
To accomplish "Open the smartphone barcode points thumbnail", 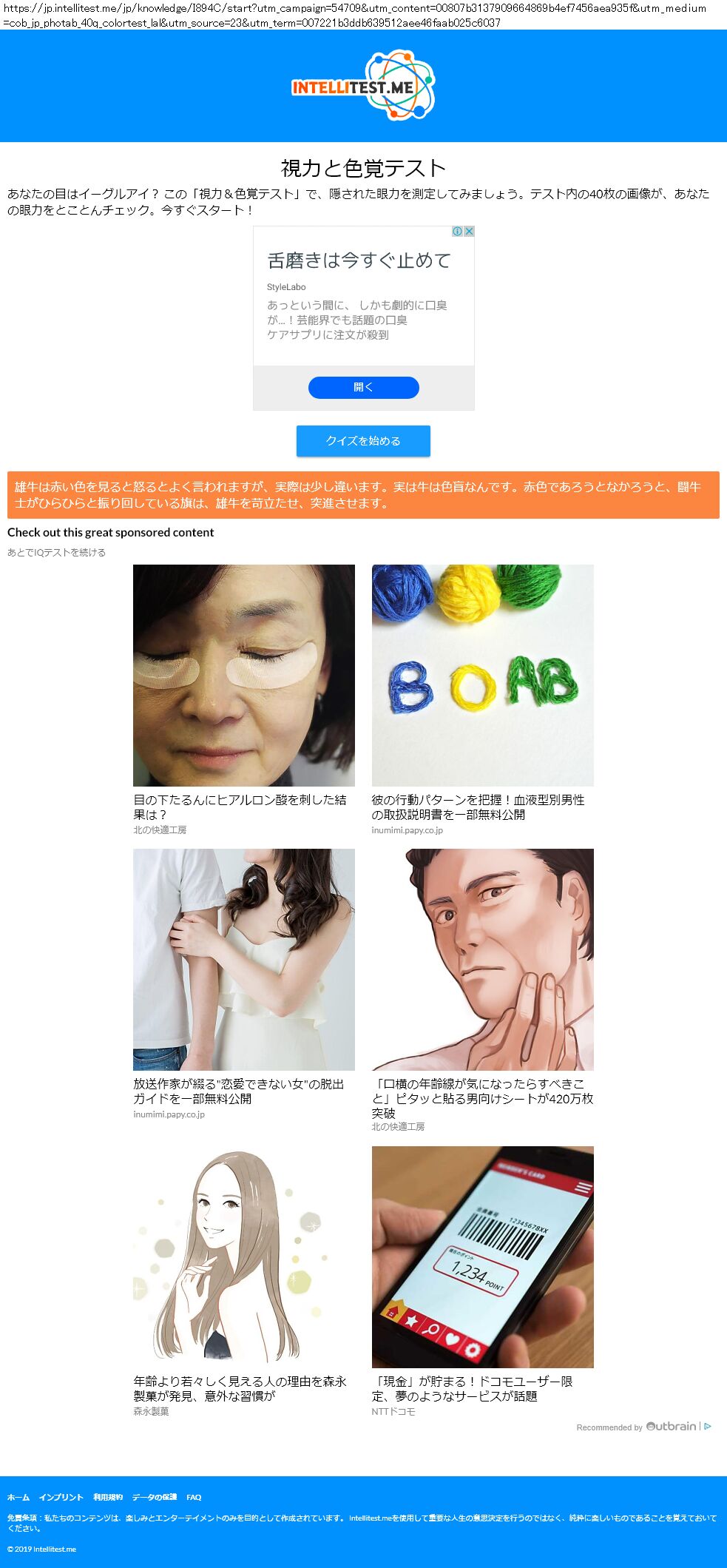I will point(483,1257).
